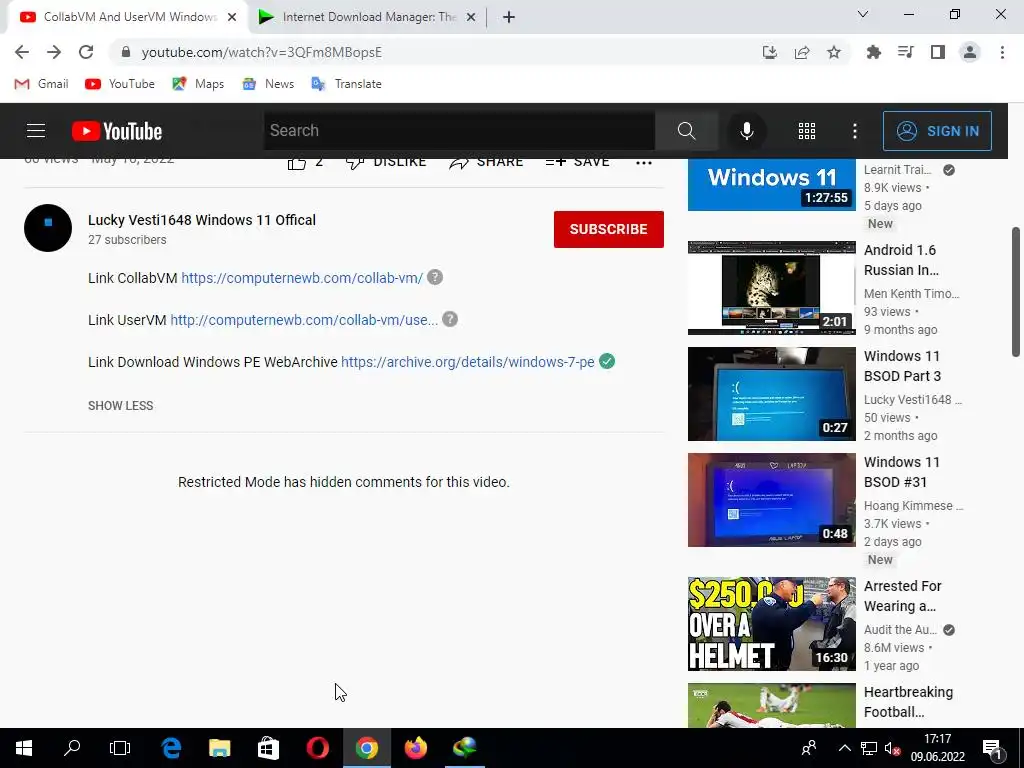Open the Maps bookmark
This screenshot has height=768, width=1024.
tap(198, 84)
